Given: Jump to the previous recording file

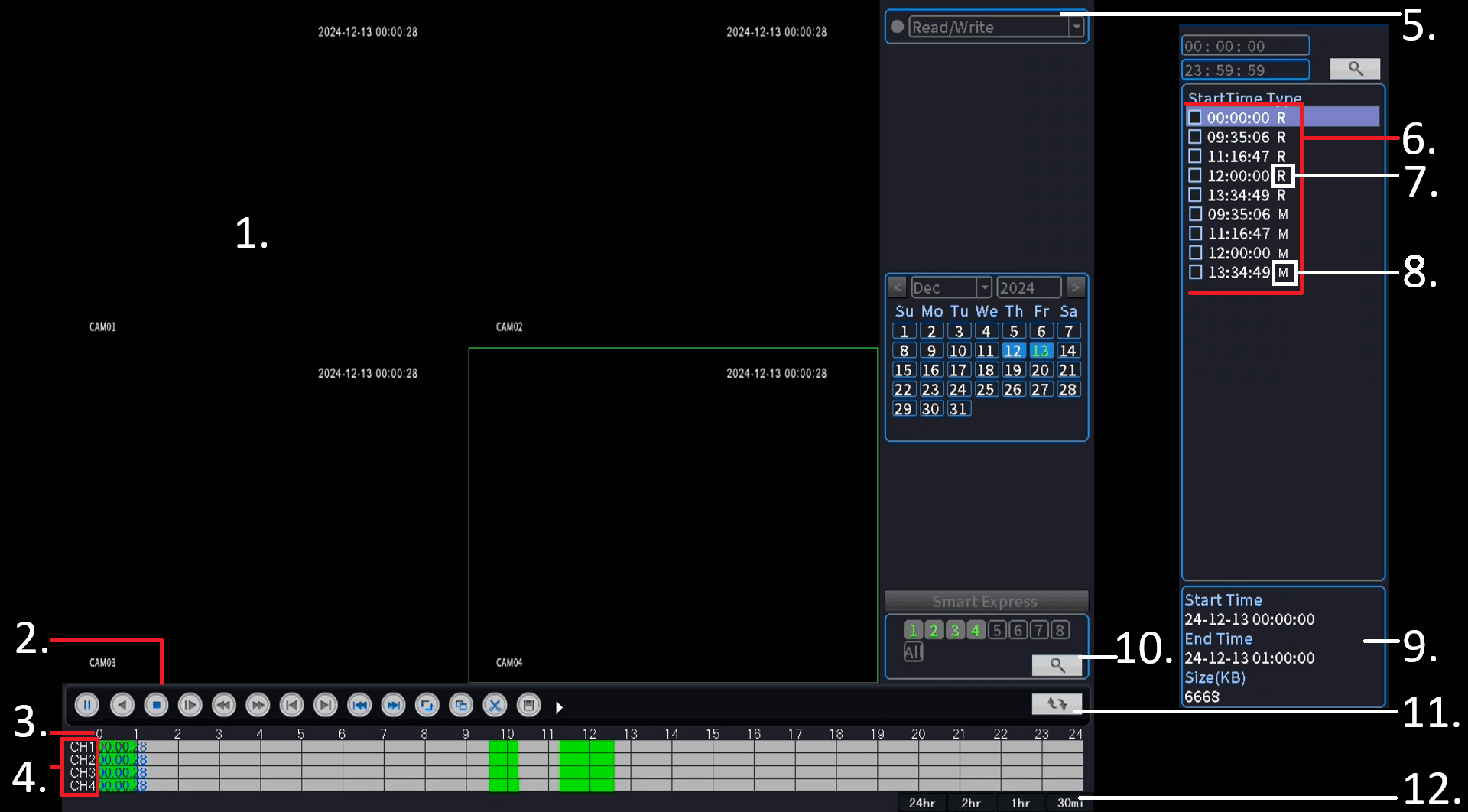Looking at the screenshot, I should pos(359,705).
